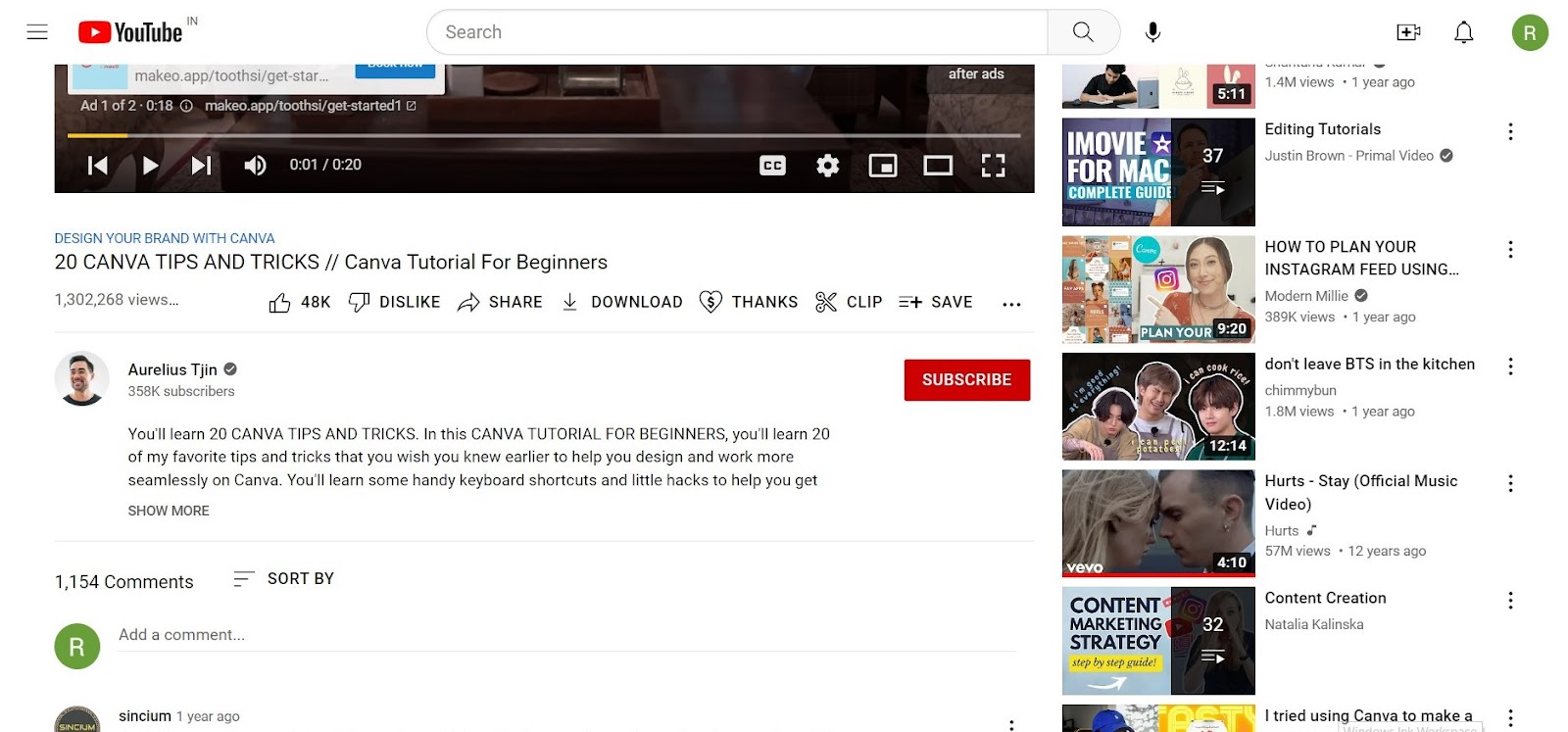Click the 1,154 Comments count text
The image size is (1568, 732).
click(x=124, y=582)
